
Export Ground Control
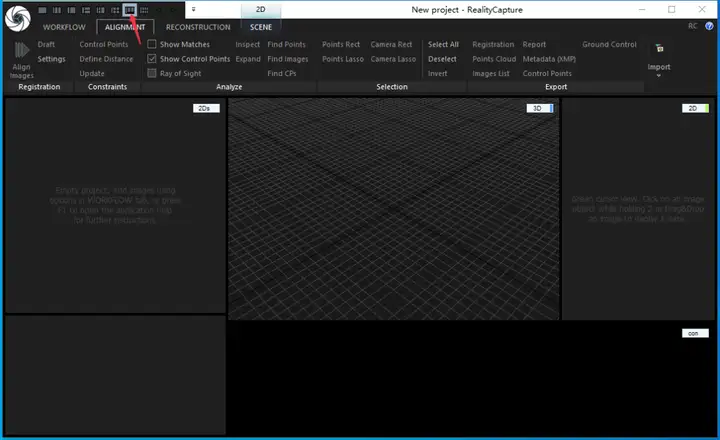pyautogui.click(x=609, y=45)
